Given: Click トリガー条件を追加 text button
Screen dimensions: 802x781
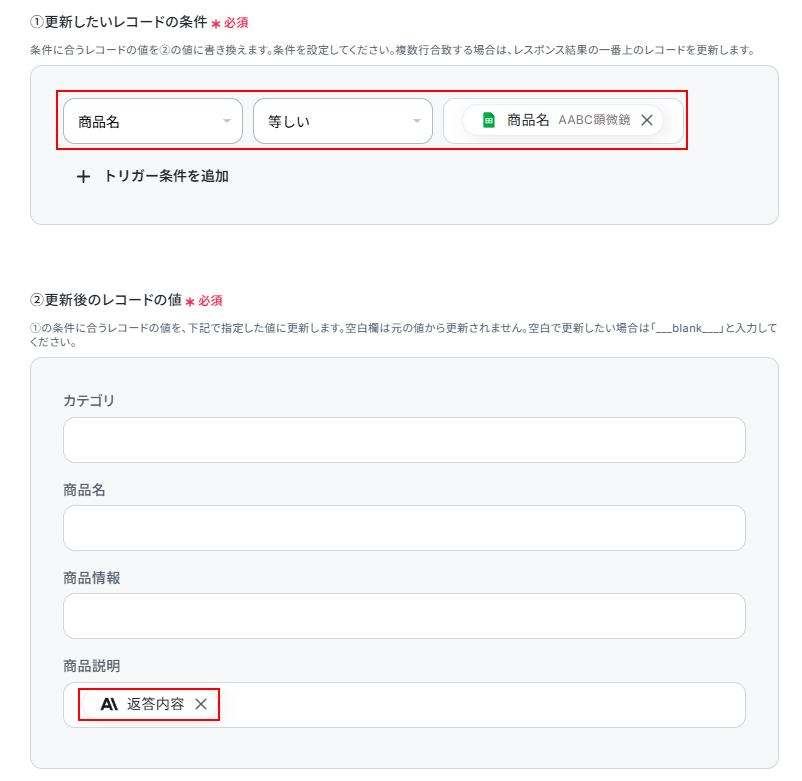Looking at the screenshot, I should point(166,176).
